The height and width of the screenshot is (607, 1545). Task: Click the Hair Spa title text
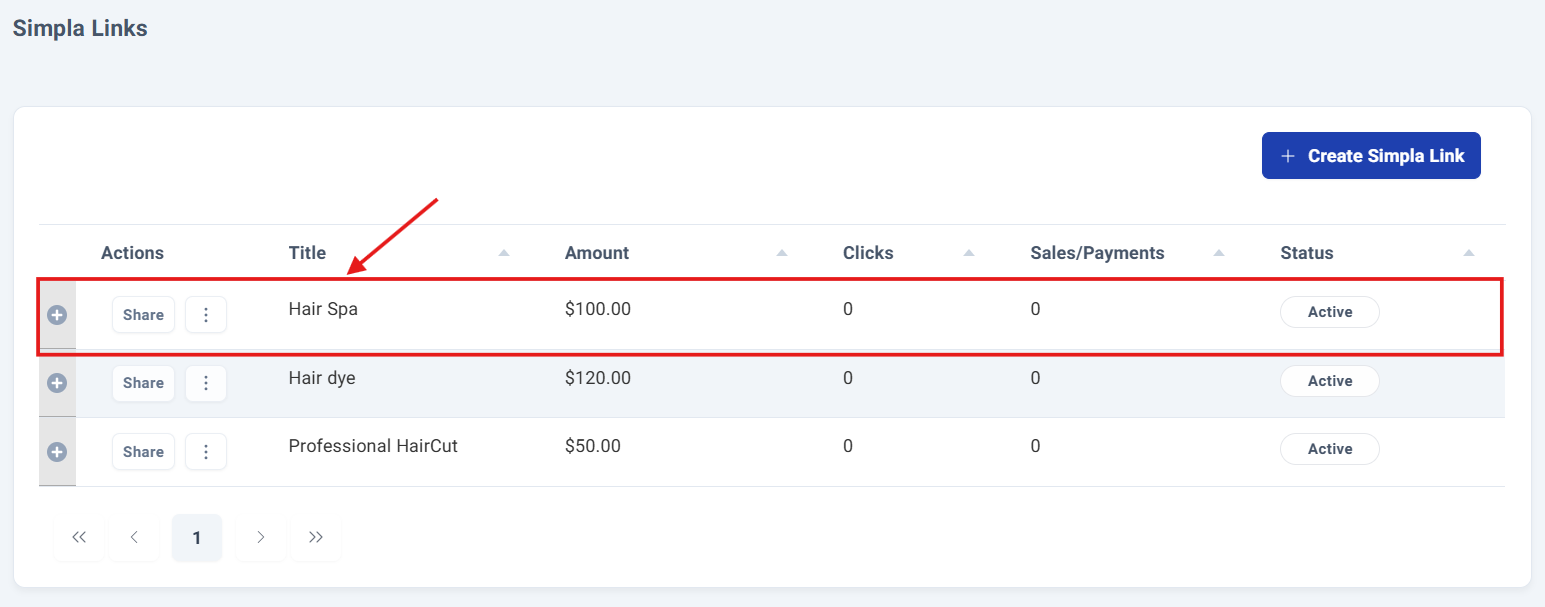tap(323, 310)
